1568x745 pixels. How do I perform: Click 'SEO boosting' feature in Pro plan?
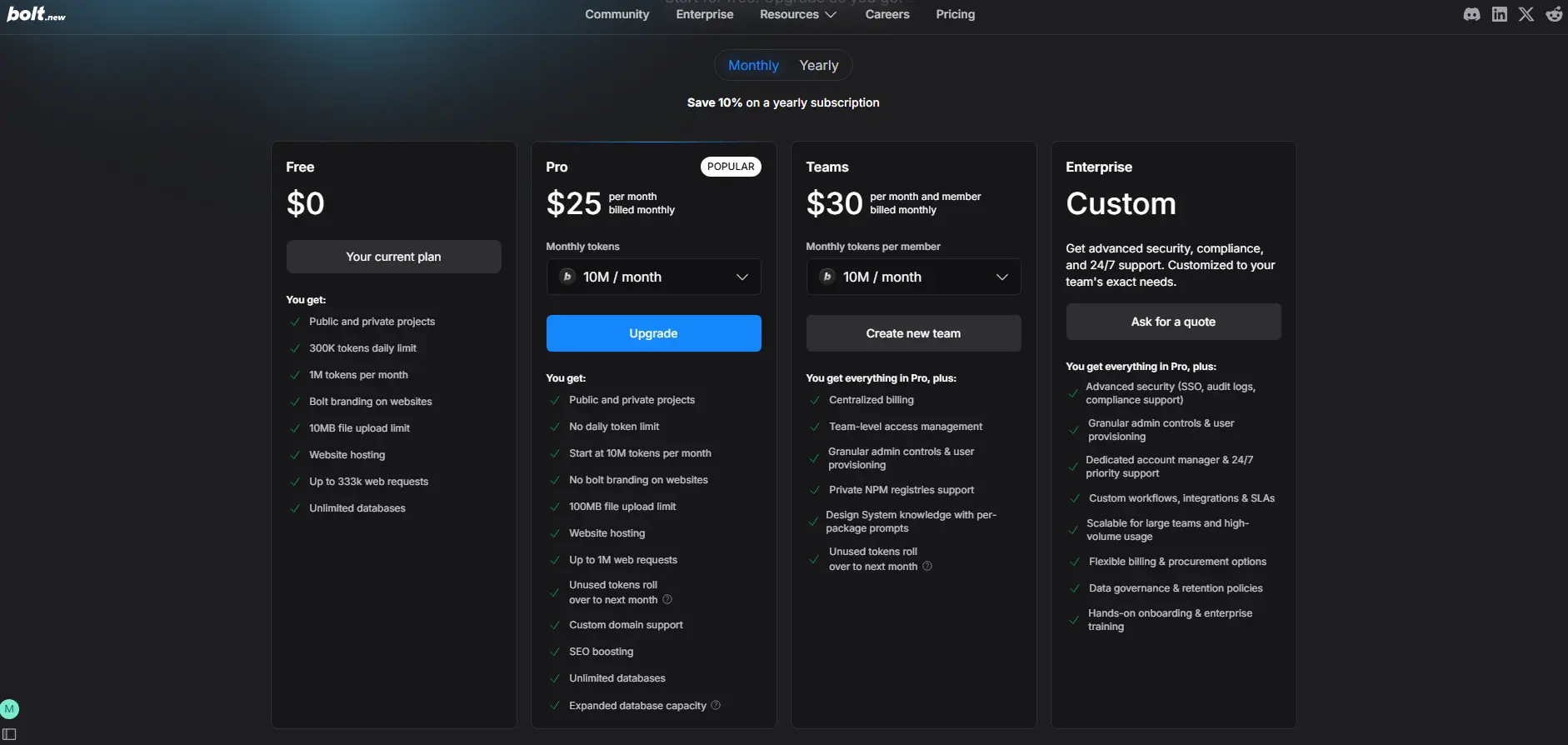[x=602, y=652]
